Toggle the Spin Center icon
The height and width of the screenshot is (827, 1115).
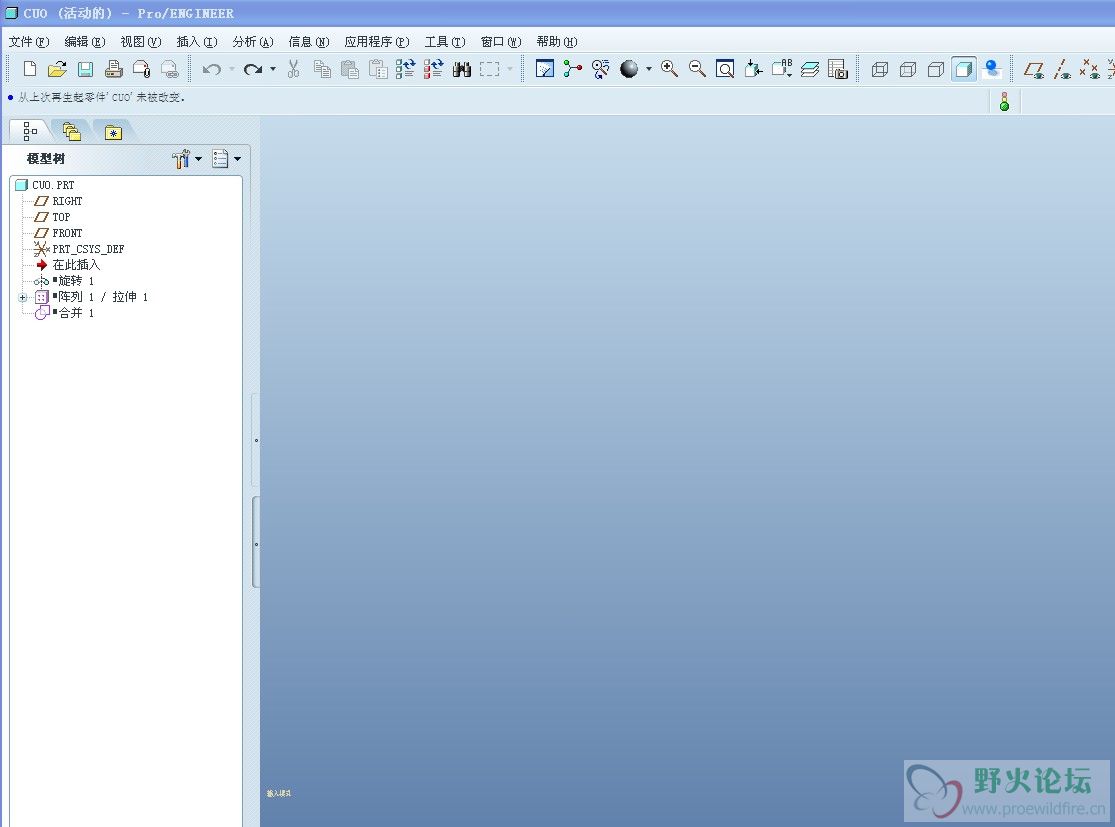point(572,69)
